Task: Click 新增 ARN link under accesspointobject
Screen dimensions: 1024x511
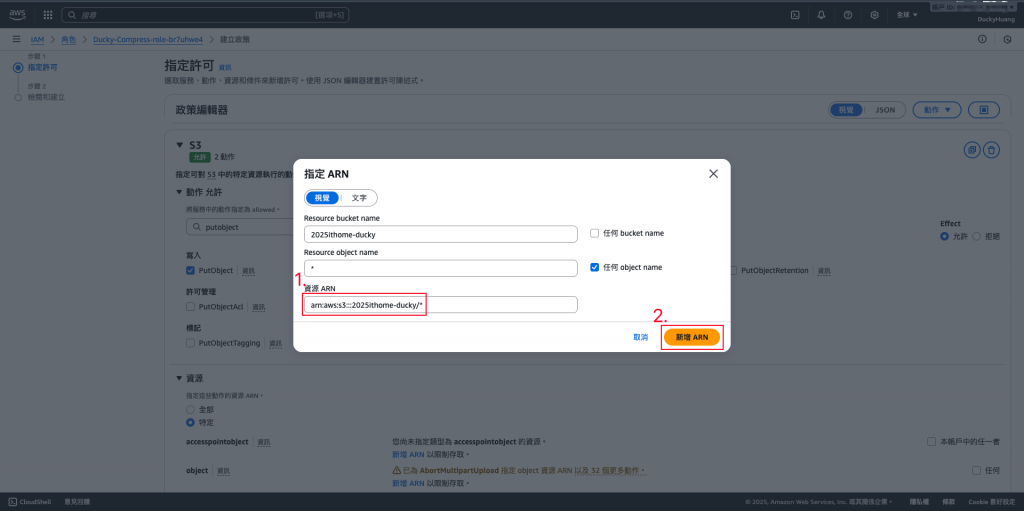Action: (408, 454)
